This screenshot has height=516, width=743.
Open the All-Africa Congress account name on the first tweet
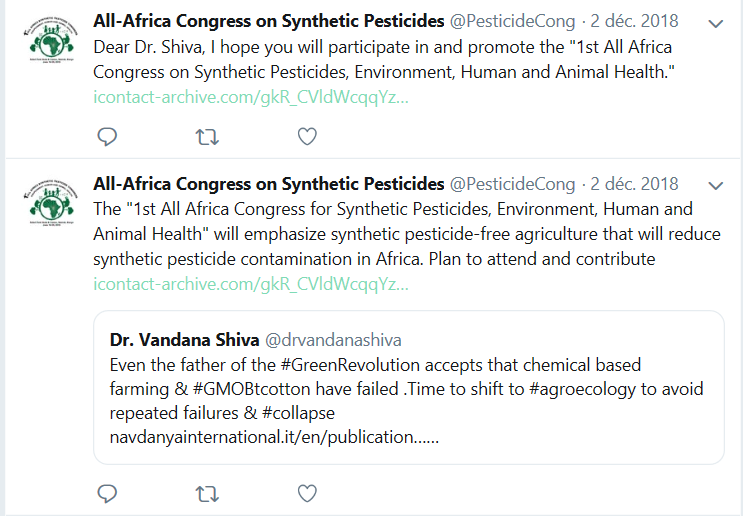269,21
